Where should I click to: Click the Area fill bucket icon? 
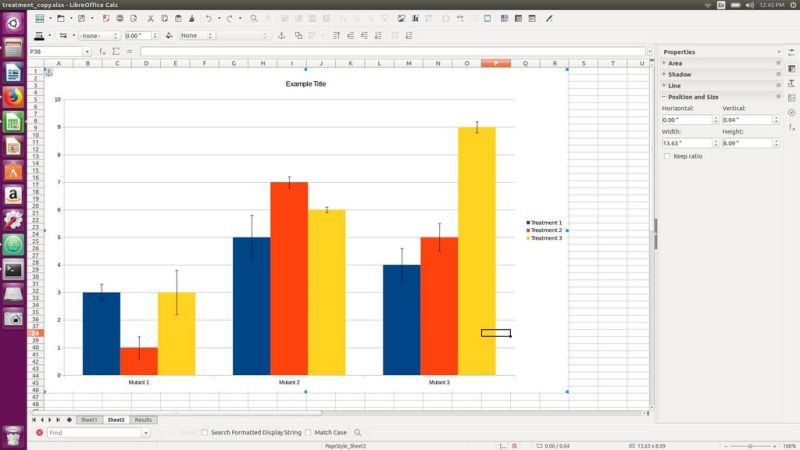[169, 36]
